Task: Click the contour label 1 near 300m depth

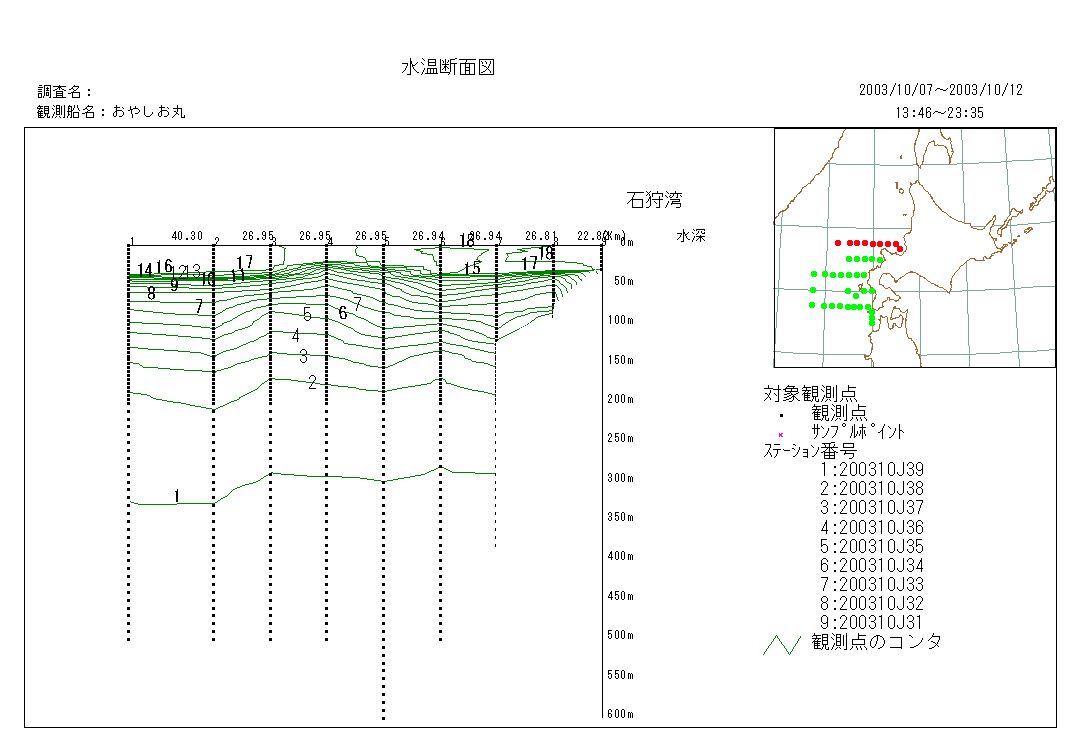Action: click(177, 496)
